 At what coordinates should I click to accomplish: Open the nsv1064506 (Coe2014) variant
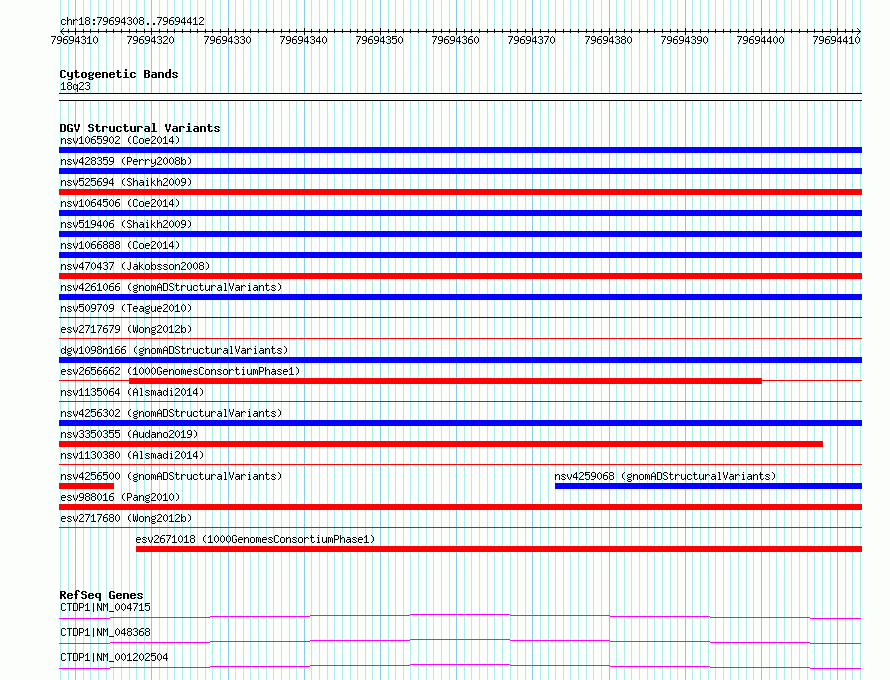click(x=120, y=203)
